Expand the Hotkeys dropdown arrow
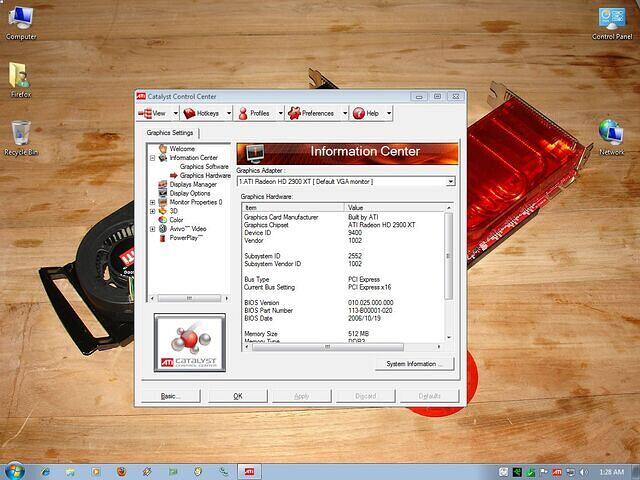The width and height of the screenshot is (640, 480). 229,113
